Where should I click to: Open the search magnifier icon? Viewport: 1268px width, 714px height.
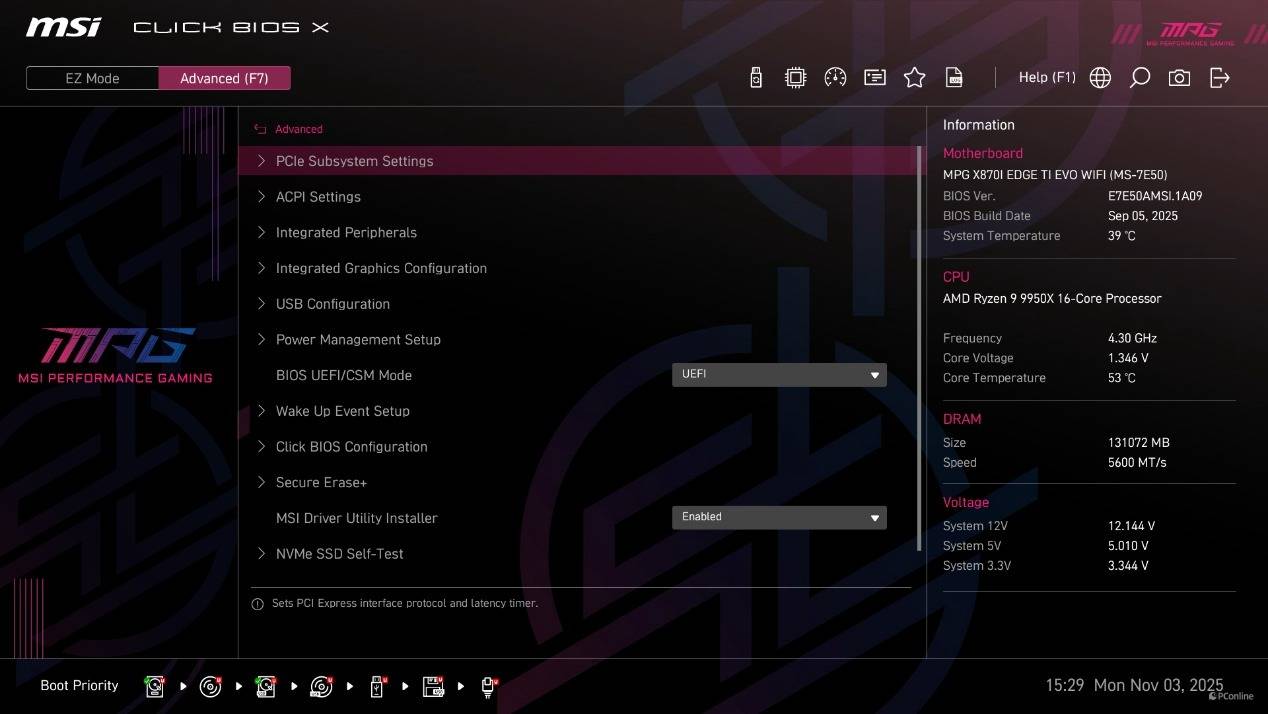(x=1139, y=78)
